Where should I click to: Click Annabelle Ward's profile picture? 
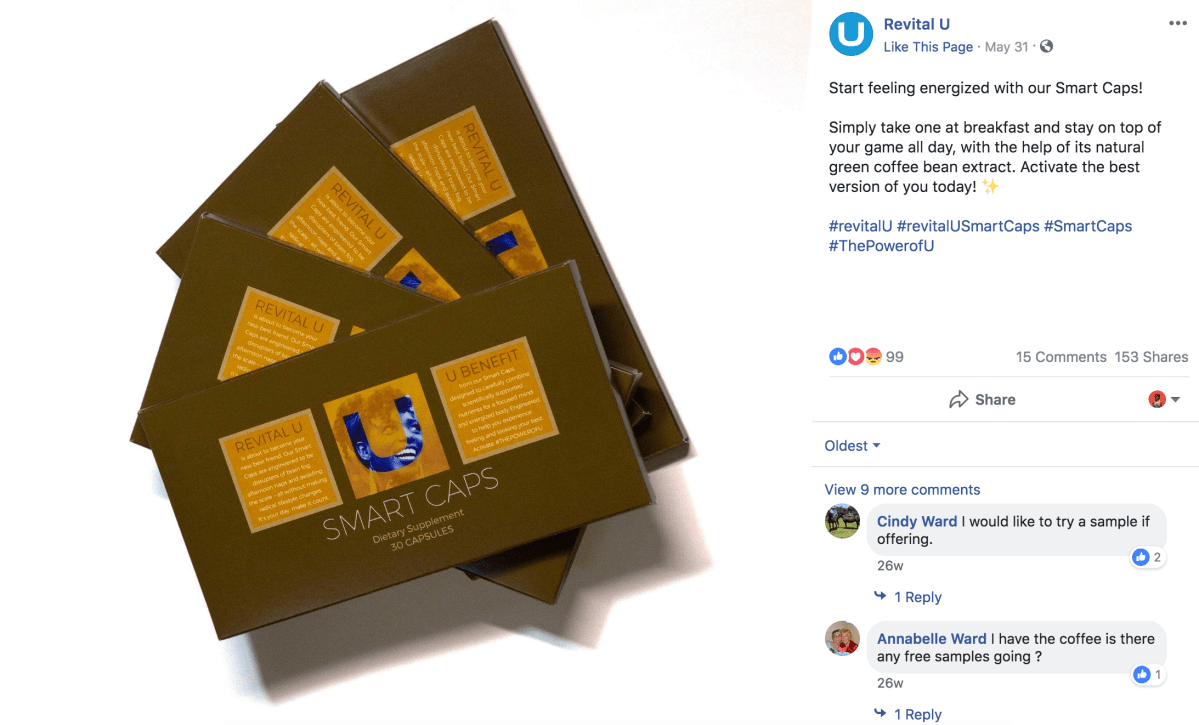click(842, 638)
